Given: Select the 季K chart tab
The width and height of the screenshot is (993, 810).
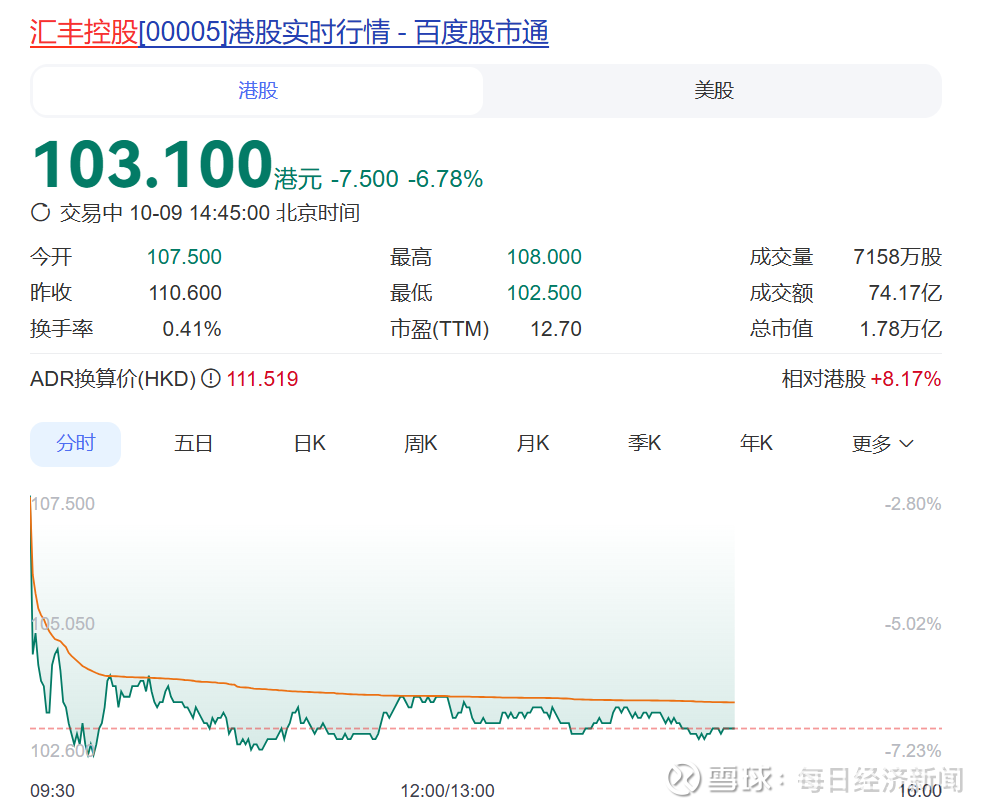Looking at the screenshot, I should [x=644, y=443].
